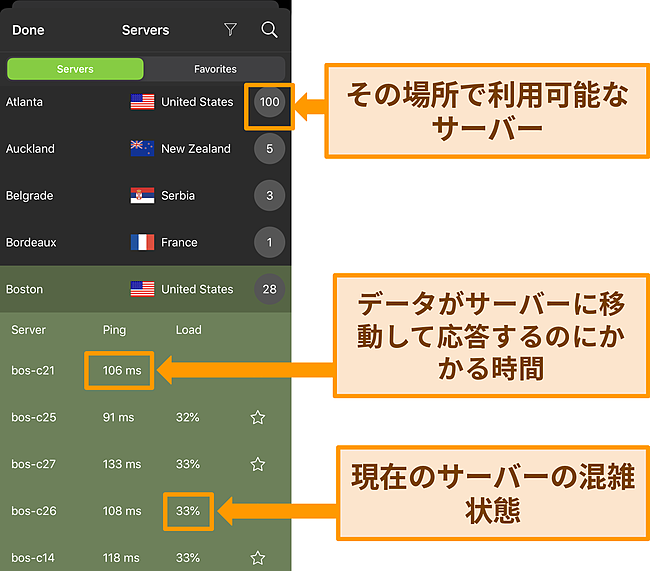Click the France flag icon
Screen dimensions: 650x571
[142, 242]
